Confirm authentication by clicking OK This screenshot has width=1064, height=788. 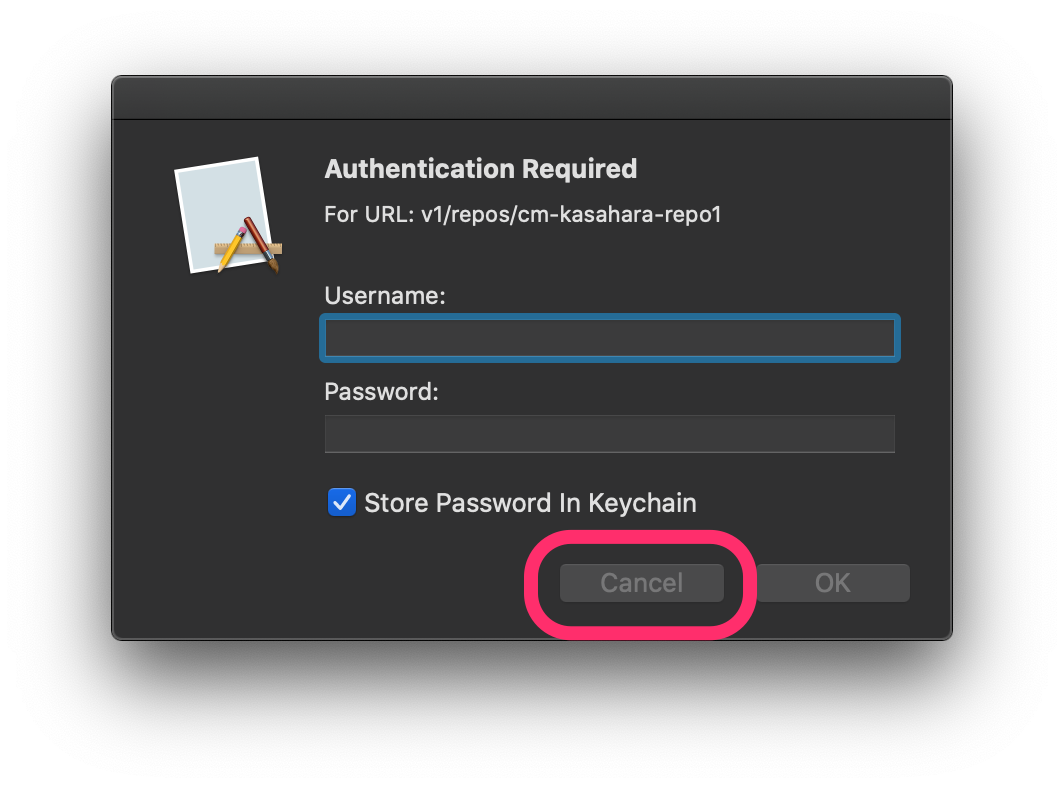pos(832,582)
